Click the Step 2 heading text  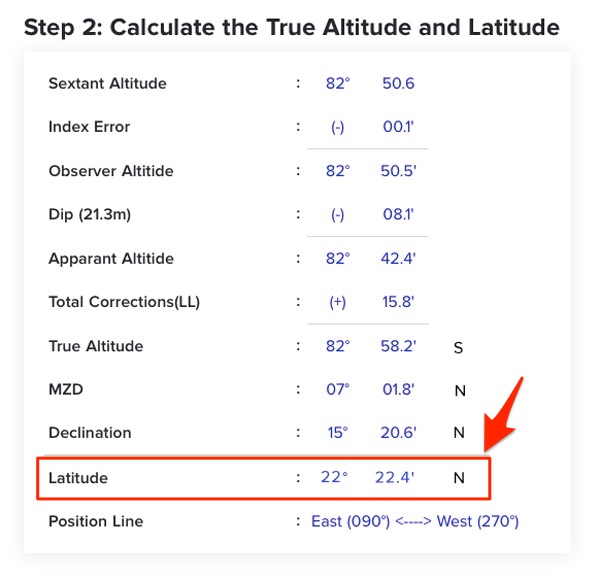pos(291,26)
